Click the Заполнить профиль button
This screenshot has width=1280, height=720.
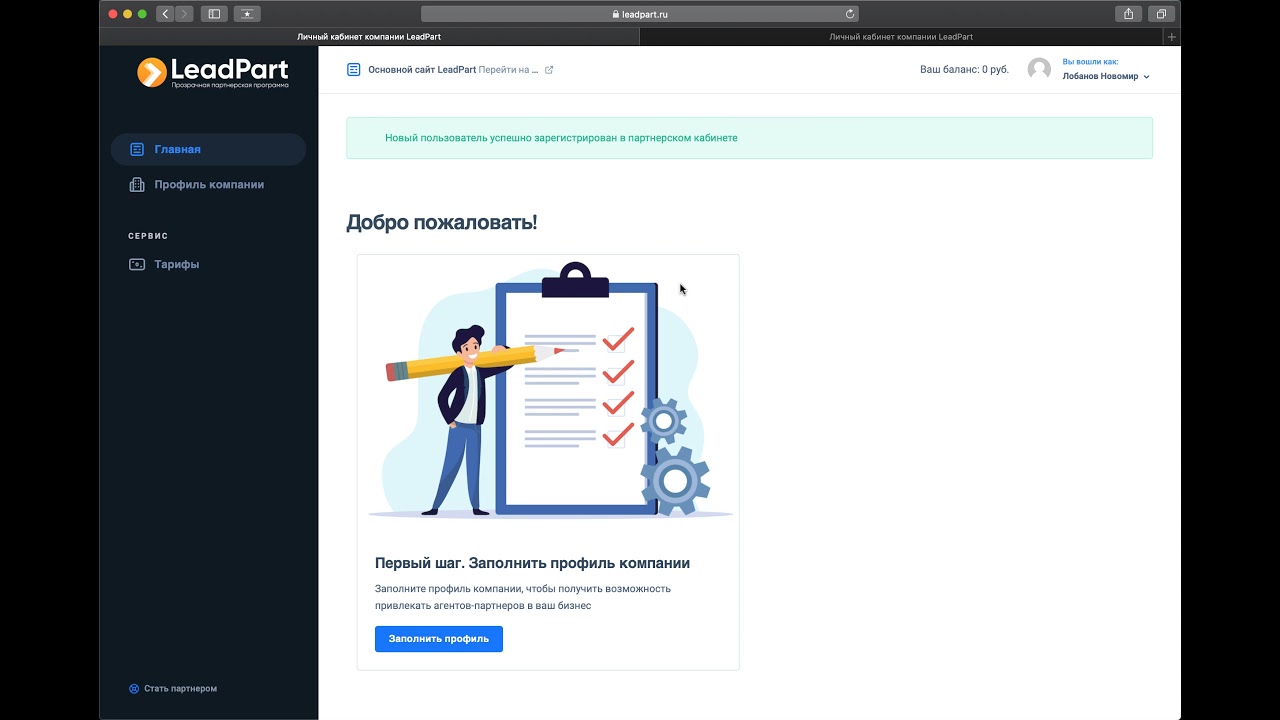pyautogui.click(x=439, y=639)
